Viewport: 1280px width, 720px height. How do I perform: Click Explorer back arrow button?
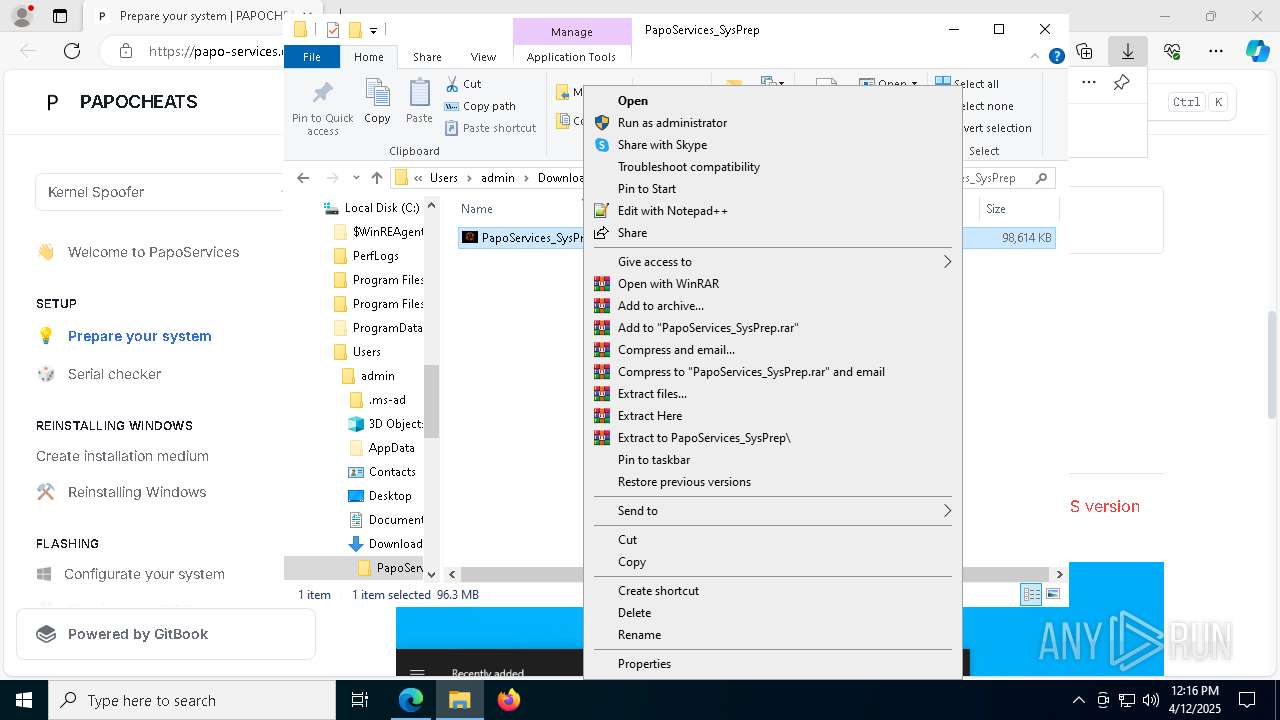pyautogui.click(x=303, y=178)
